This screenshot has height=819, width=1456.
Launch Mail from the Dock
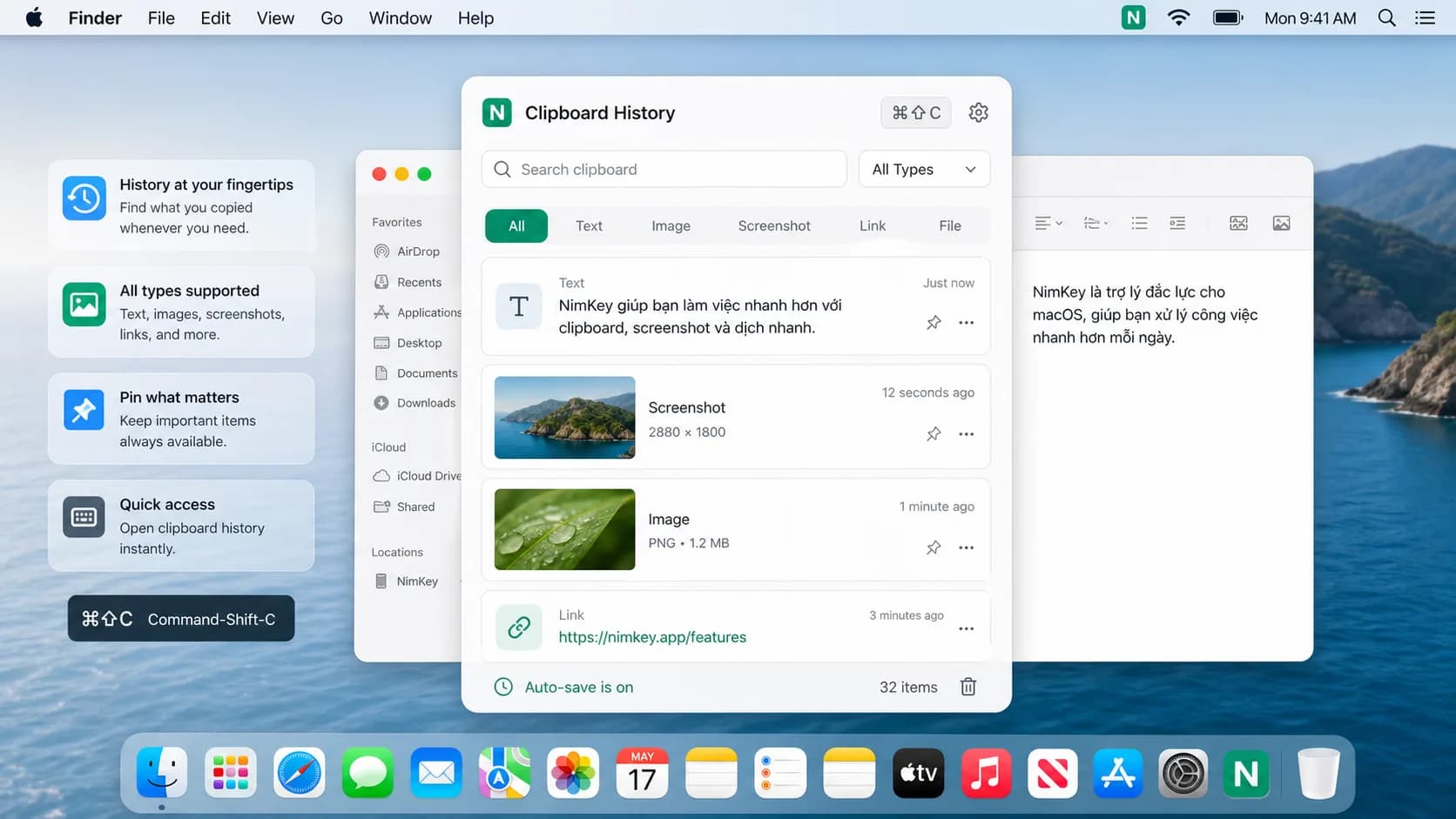pos(436,773)
